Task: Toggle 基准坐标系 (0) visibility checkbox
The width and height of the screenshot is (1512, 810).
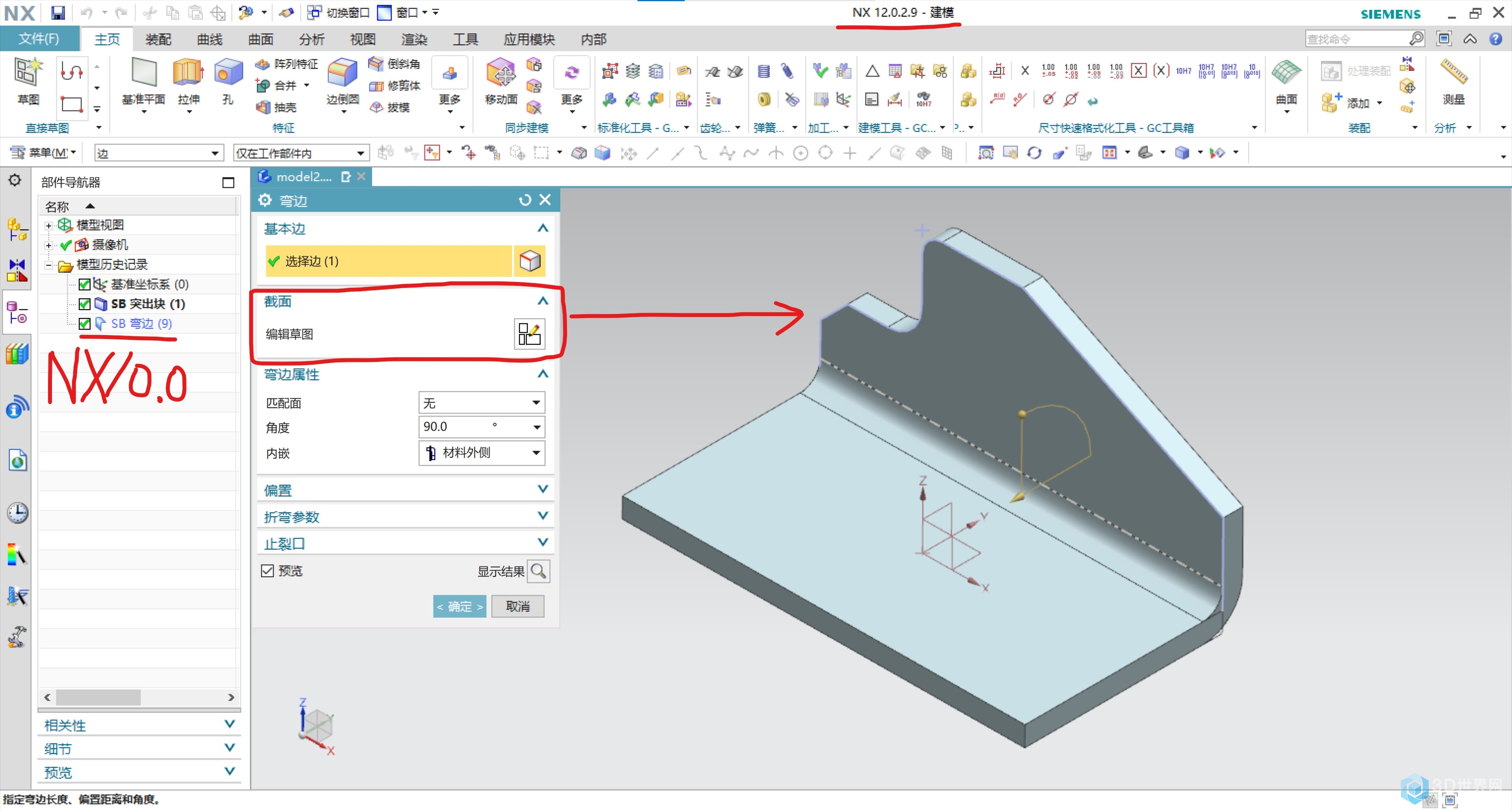Action: [85, 285]
